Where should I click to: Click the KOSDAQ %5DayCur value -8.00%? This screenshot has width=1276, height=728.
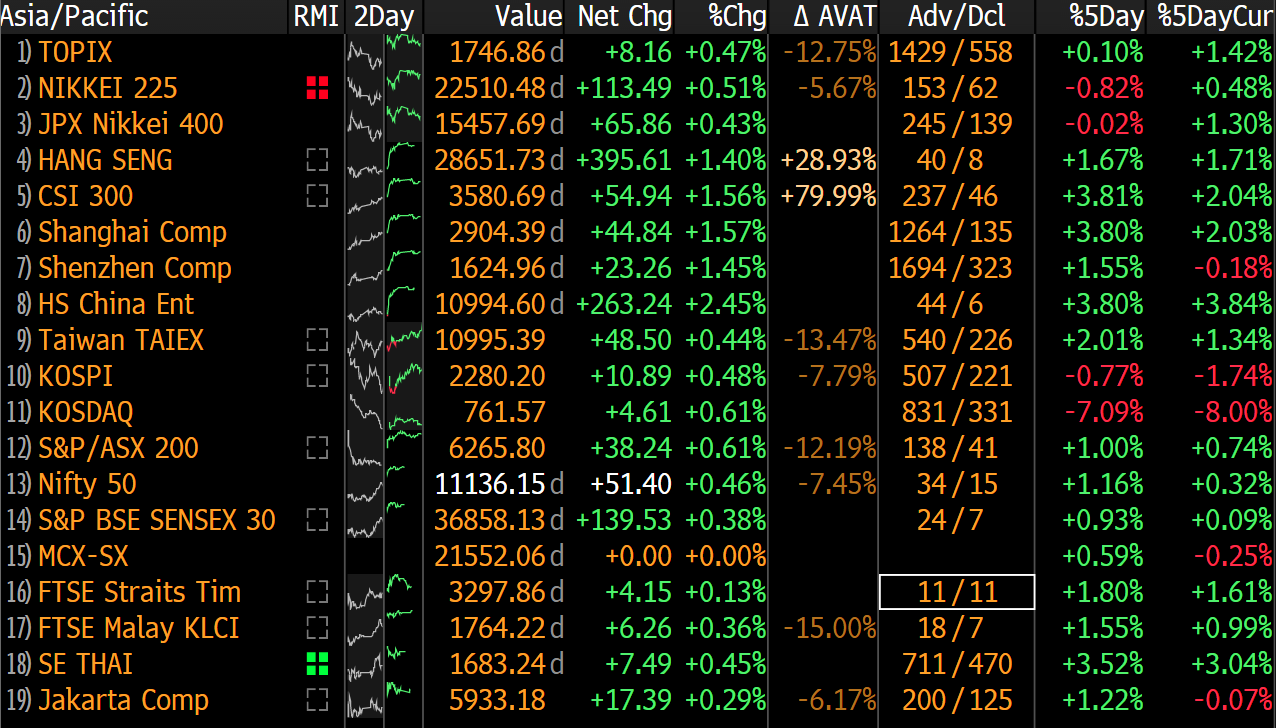point(1232,412)
